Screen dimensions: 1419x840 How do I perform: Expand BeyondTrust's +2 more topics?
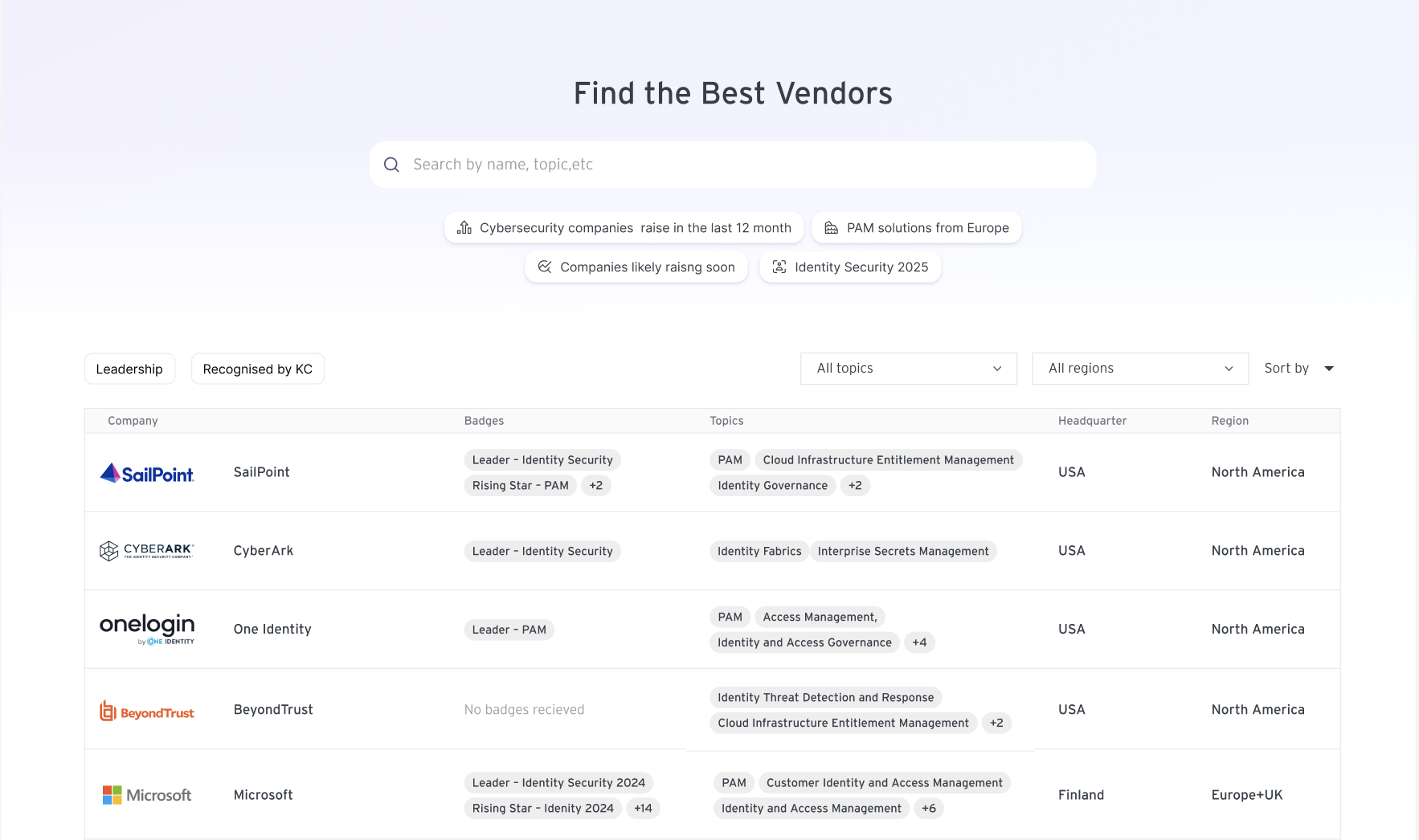(x=996, y=724)
